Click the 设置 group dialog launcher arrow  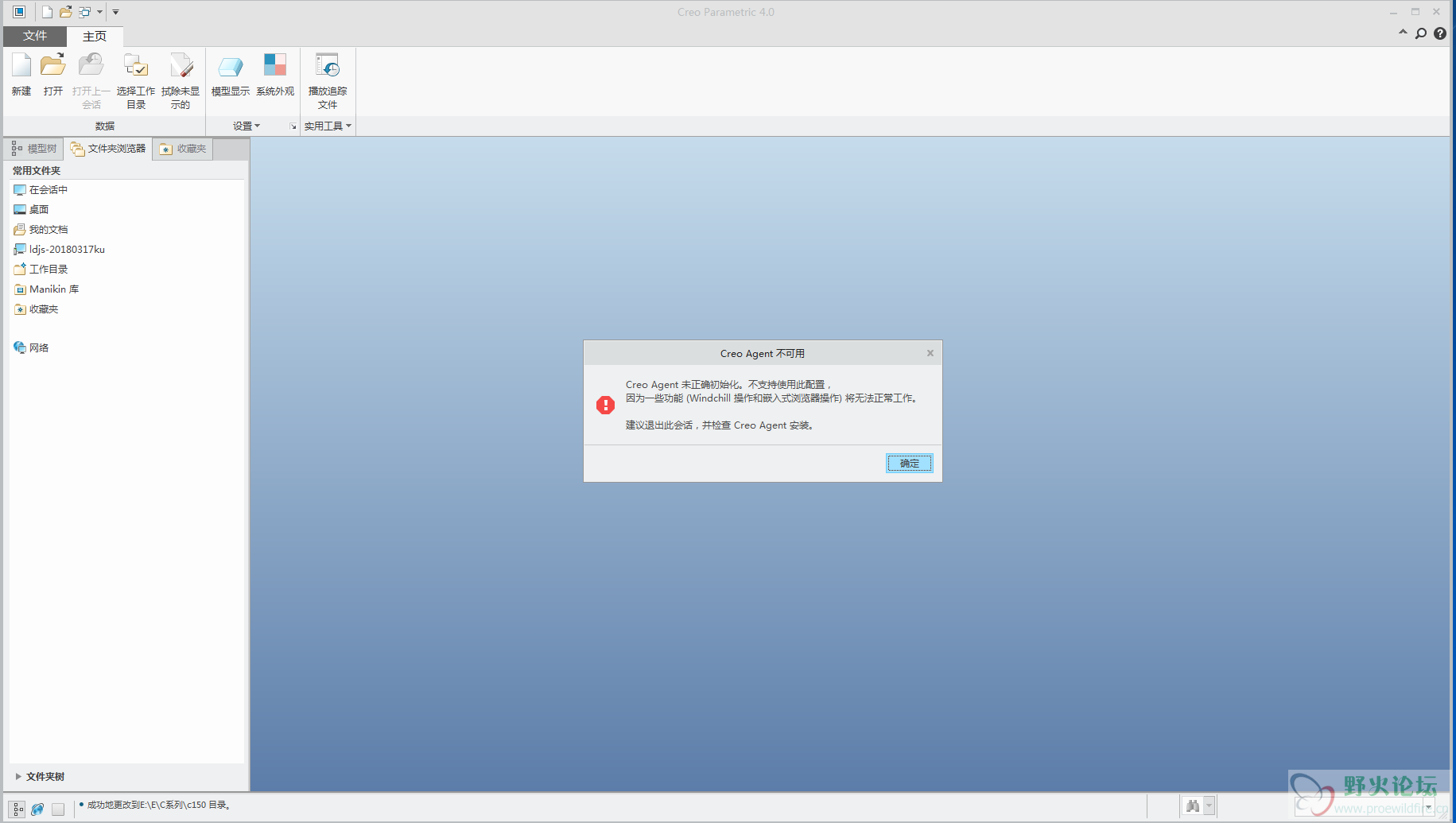(x=293, y=126)
